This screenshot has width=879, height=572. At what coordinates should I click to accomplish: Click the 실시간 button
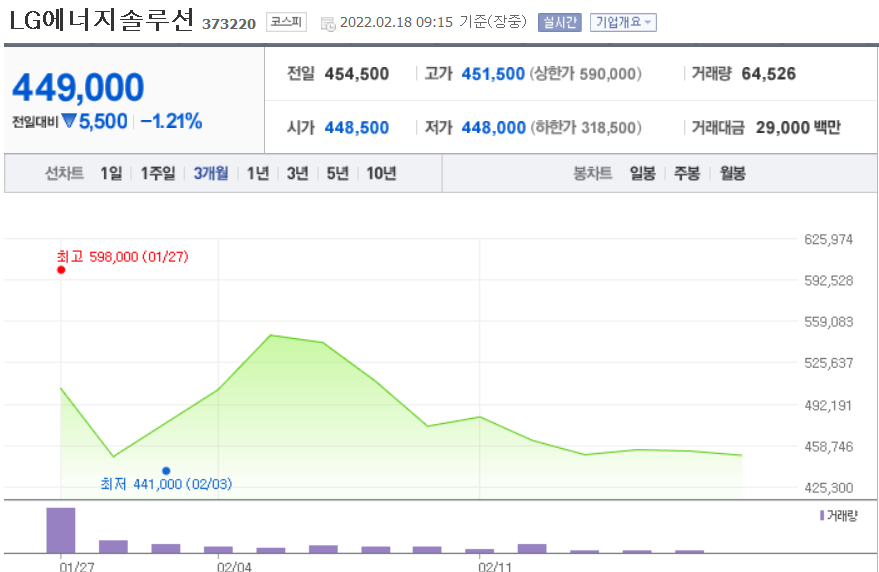[x=559, y=22]
